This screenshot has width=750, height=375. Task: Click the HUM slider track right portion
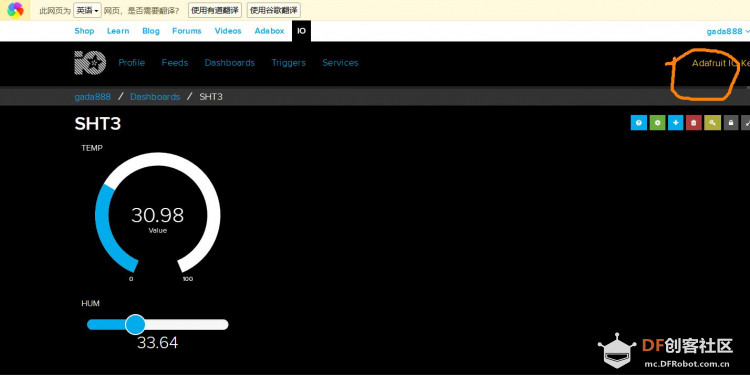187,325
